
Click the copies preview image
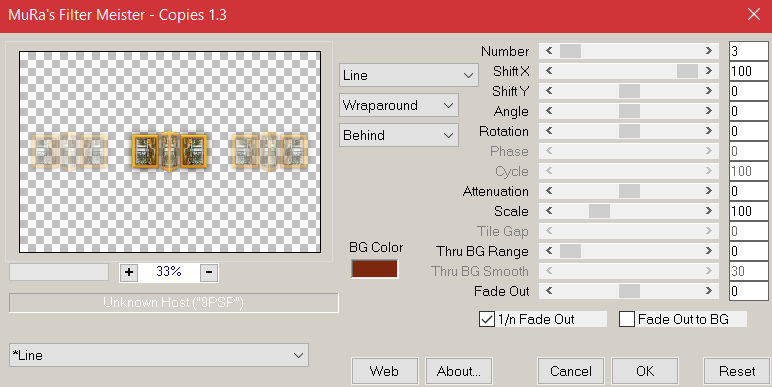coord(170,152)
